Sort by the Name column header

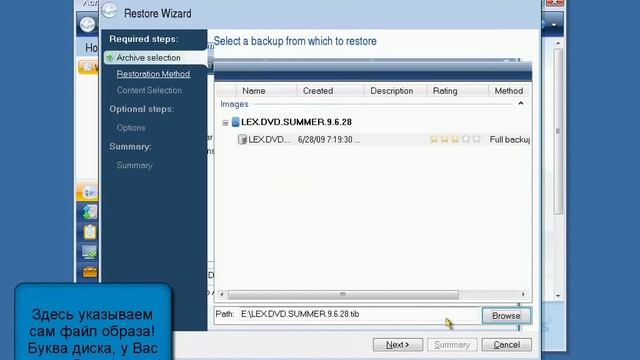click(266, 91)
